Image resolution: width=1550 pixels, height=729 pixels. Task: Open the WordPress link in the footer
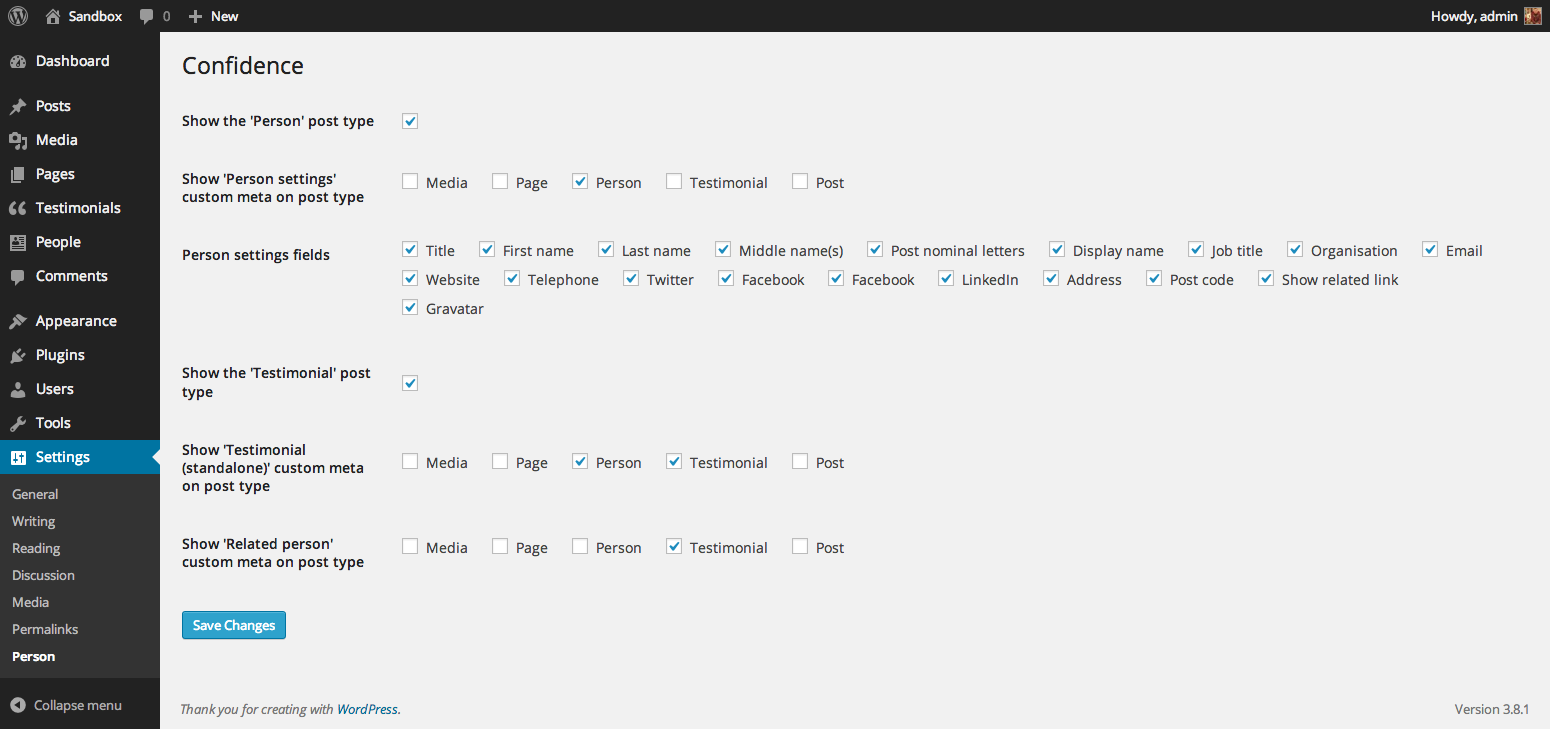tap(367, 709)
